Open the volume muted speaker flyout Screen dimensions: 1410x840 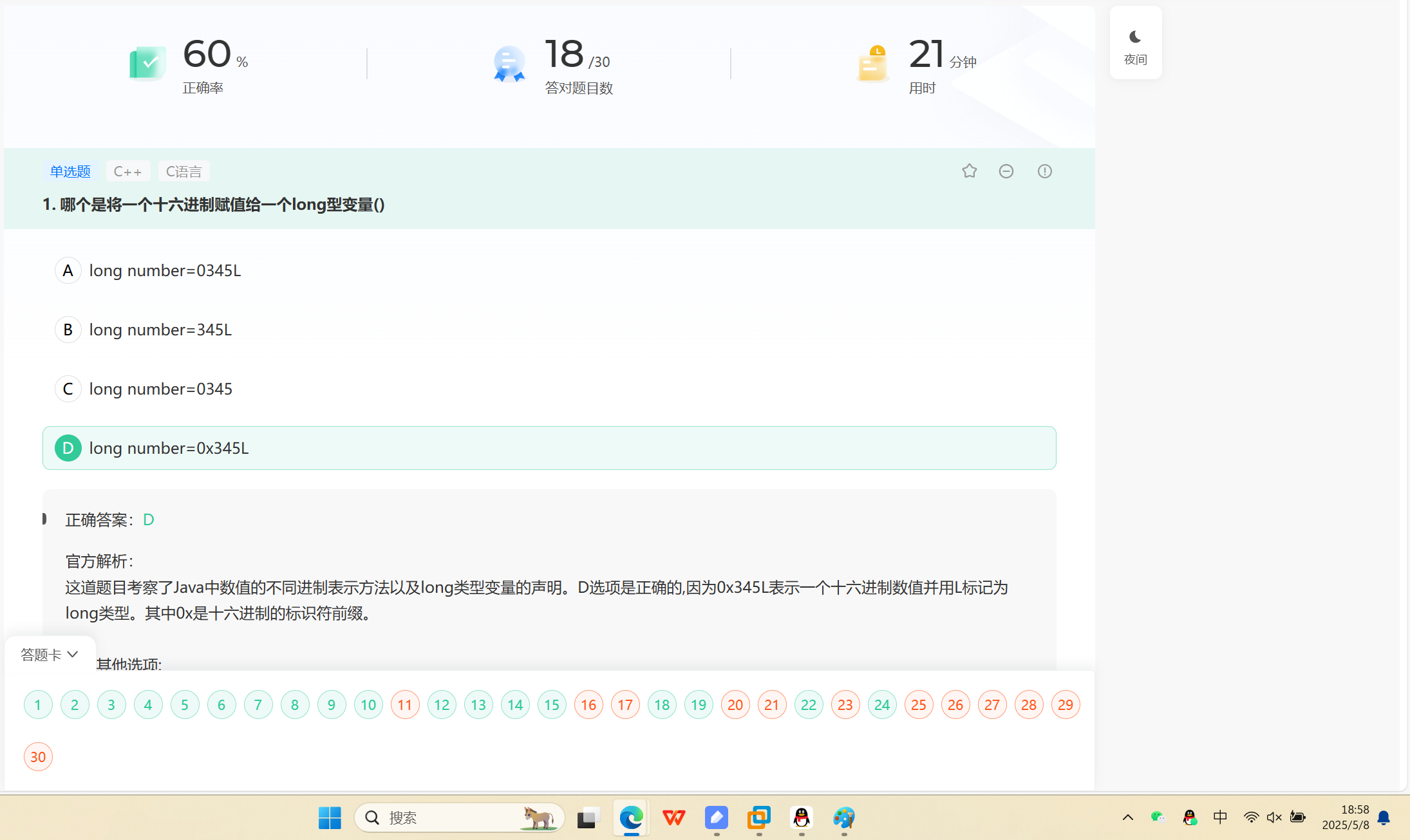tap(1274, 817)
